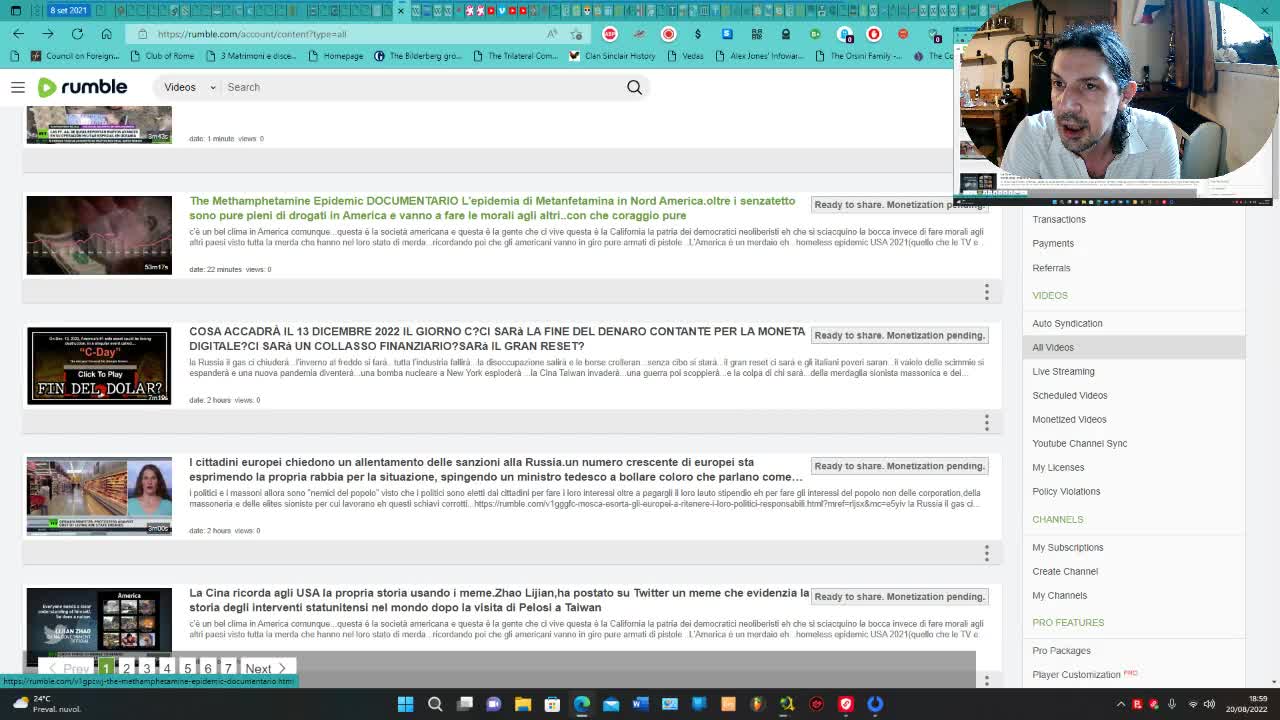Switch to Microsoft Edge in taskbar
This screenshot has height=720, width=1280.
[581, 704]
